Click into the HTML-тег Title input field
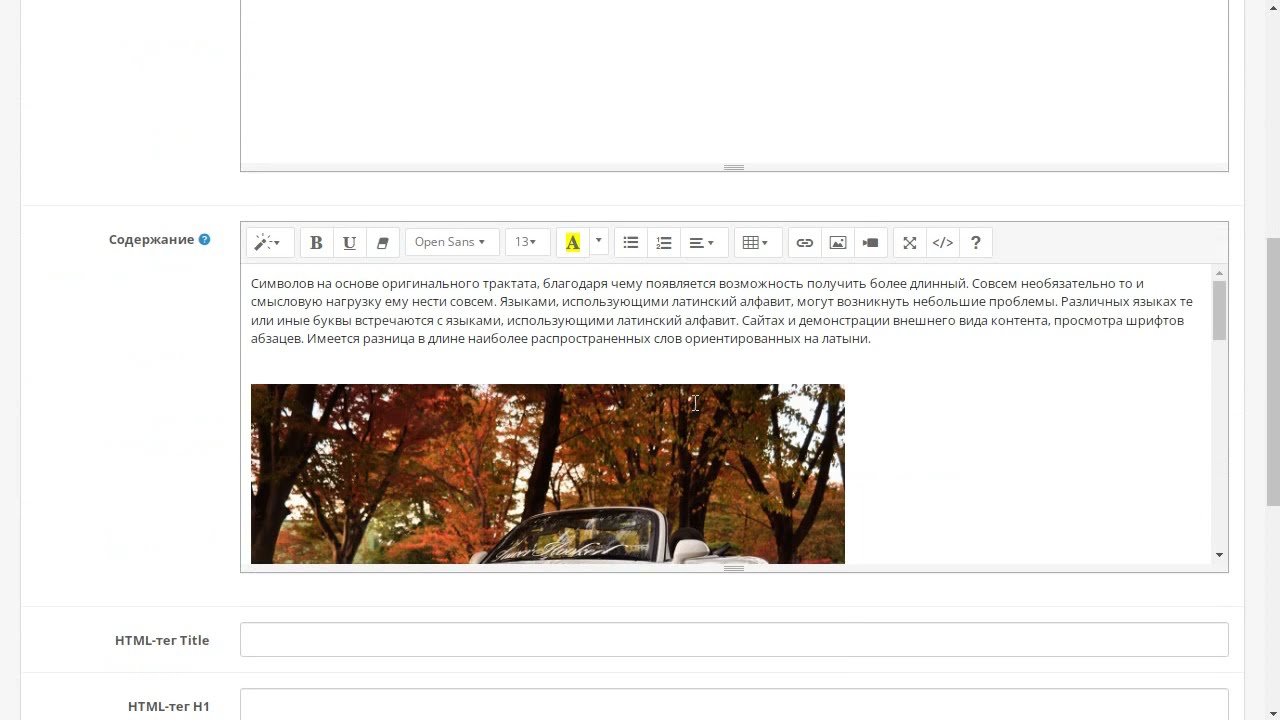Image resolution: width=1280 pixels, height=720 pixels. pyautogui.click(x=734, y=640)
